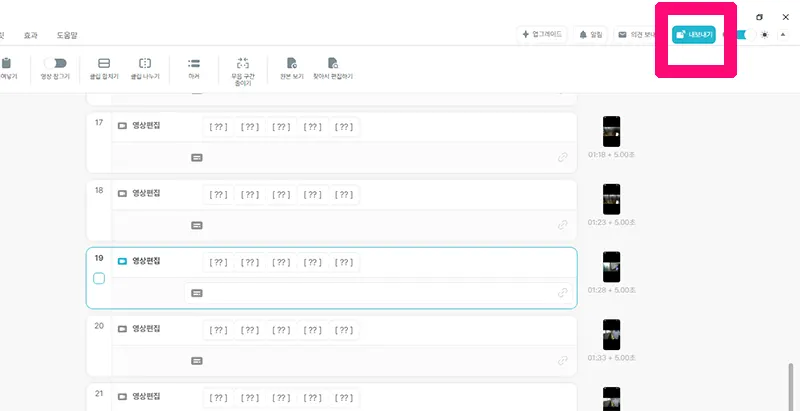Click the last [??] word in clip 18
The width and height of the screenshot is (800, 411).
tap(344, 195)
